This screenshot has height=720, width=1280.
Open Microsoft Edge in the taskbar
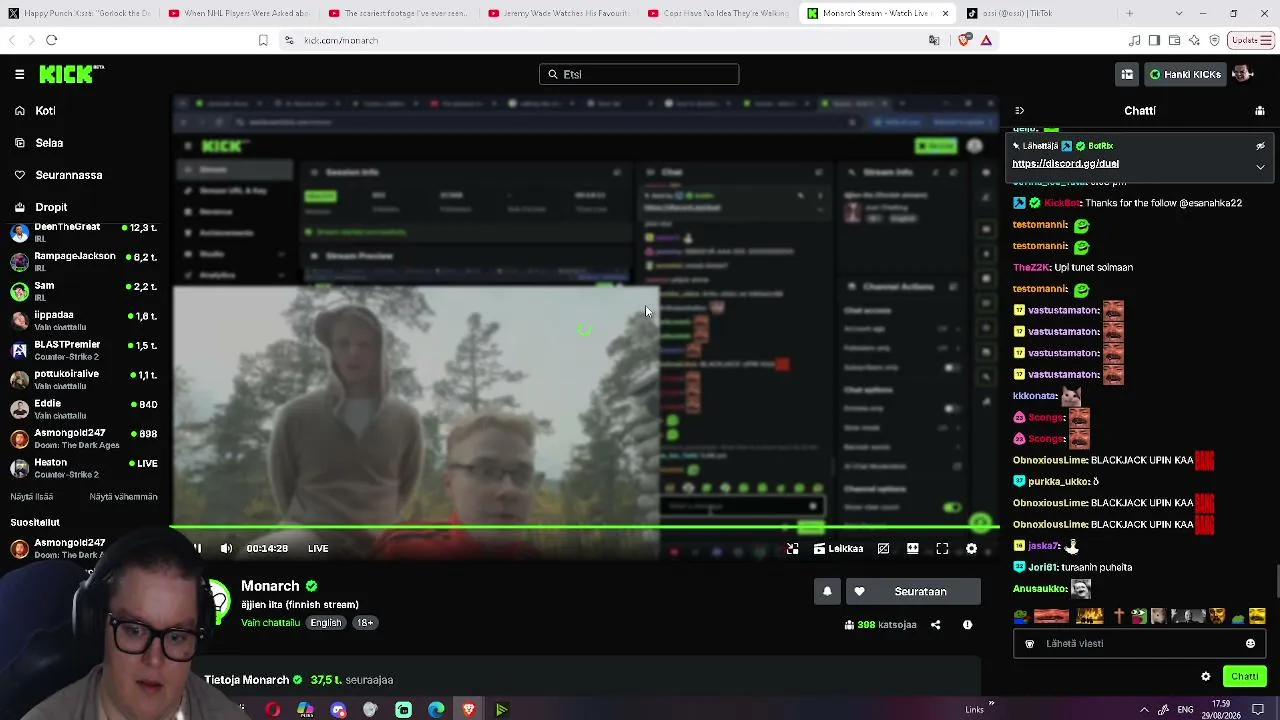436,710
